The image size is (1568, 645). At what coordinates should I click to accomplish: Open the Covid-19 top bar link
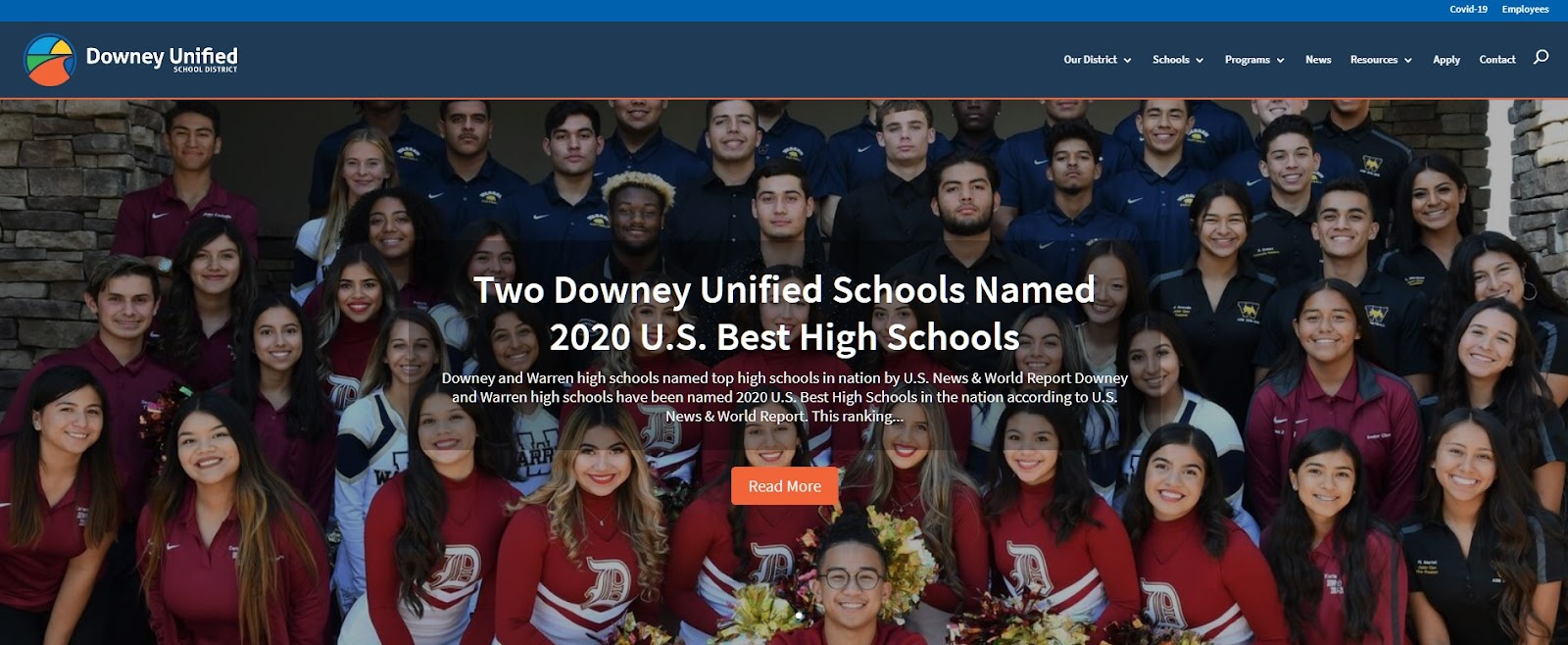[1468, 10]
